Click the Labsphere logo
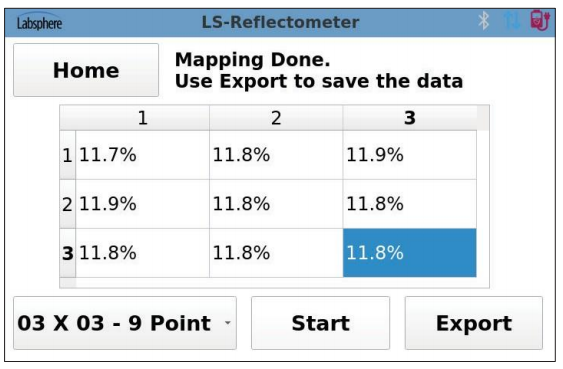Image resolution: width=563 pixels, height=369 pixels. [x=39, y=22]
